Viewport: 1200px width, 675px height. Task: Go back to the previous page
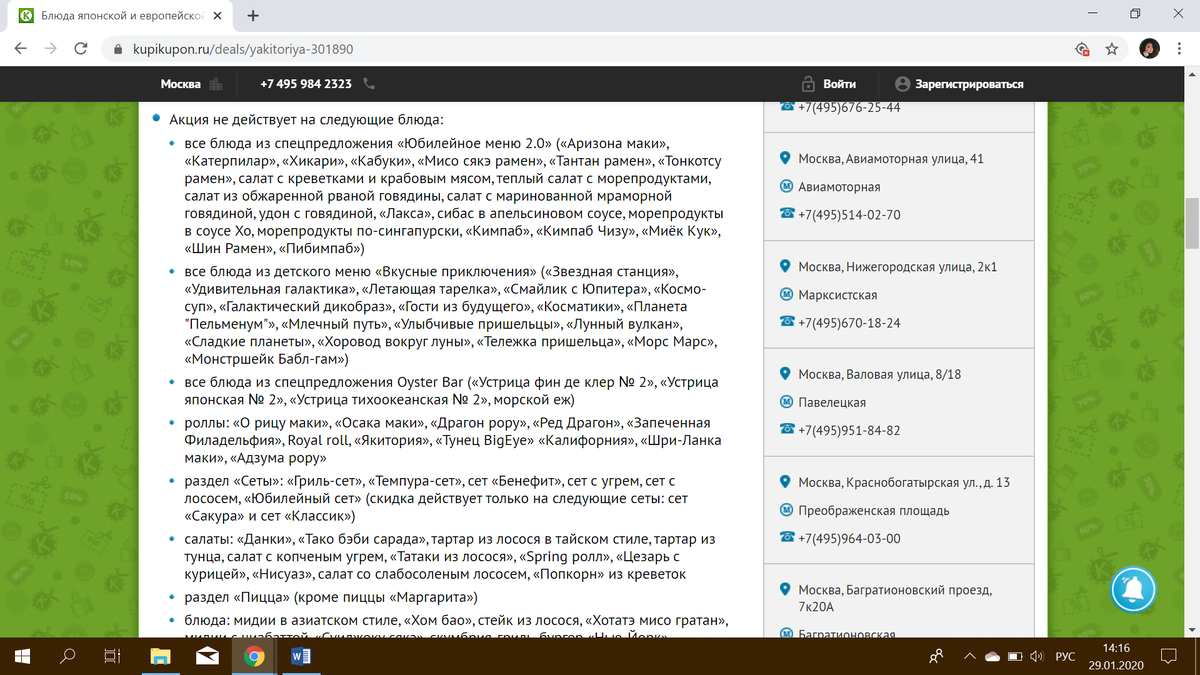pos(22,48)
